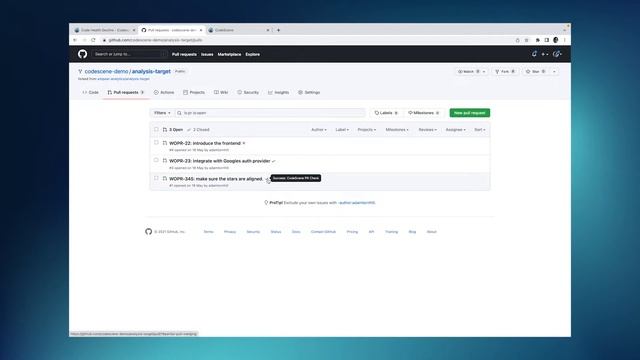Check the WOPR-22 pull request checkbox

(x=156, y=143)
